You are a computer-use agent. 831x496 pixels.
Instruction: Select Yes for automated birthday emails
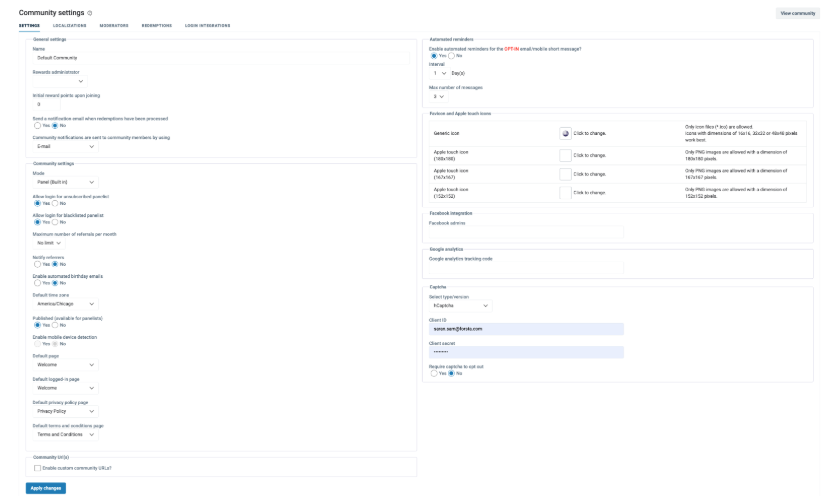[37, 283]
